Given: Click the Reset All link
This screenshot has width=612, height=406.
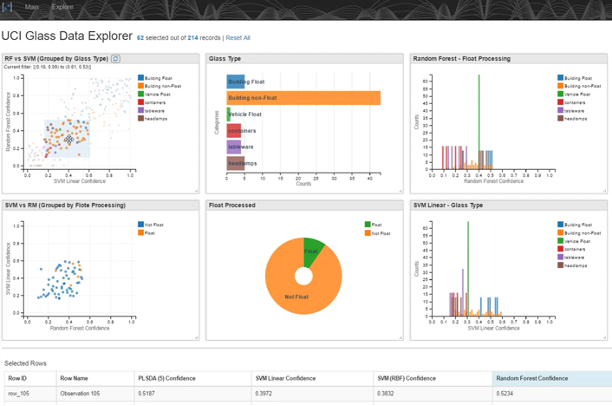Looking at the screenshot, I should coord(238,38).
